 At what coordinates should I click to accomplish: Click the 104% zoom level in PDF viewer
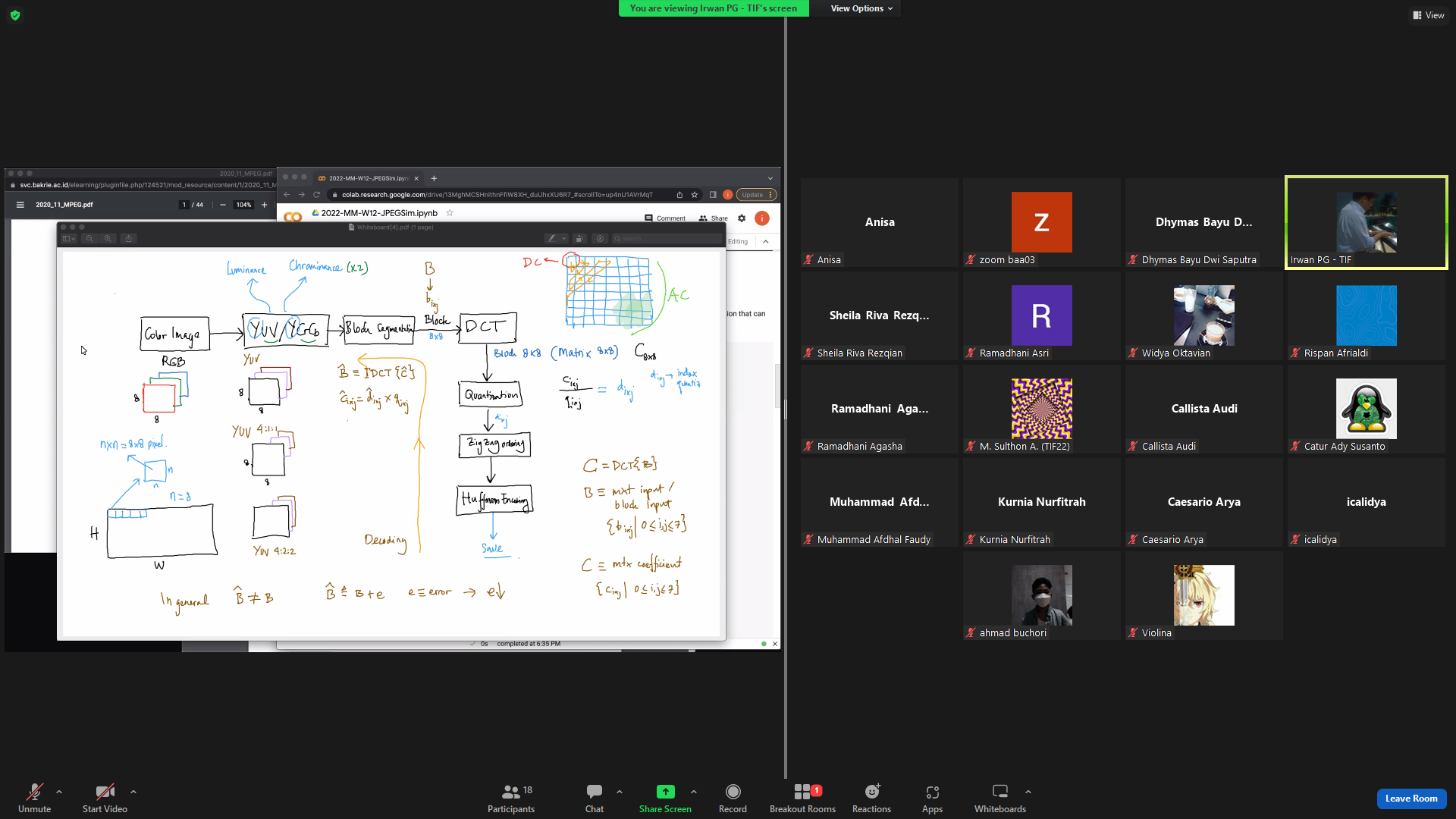click(x=243, y=205)
